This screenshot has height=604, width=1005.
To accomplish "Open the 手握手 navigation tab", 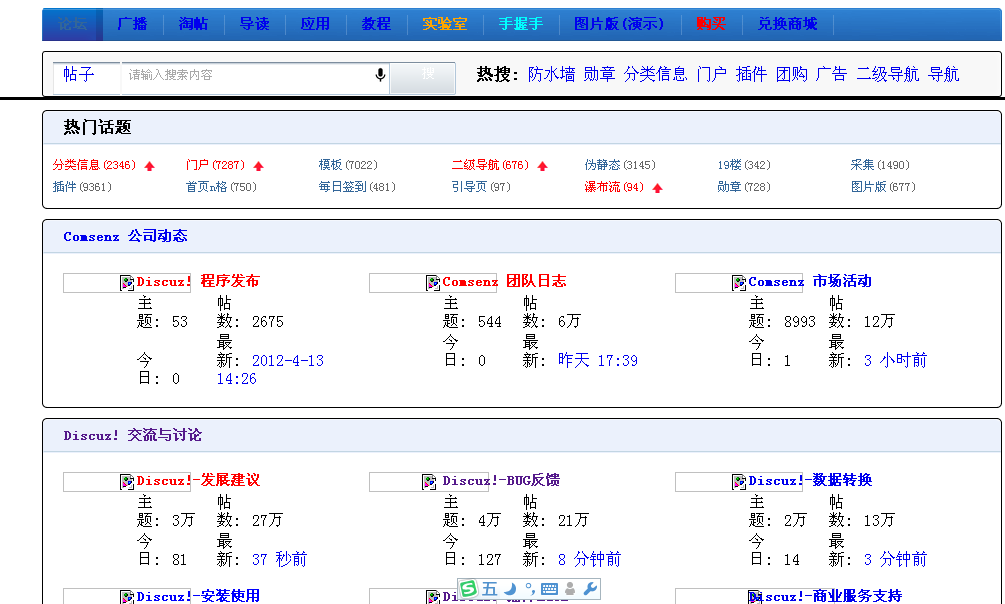I will 520,24.
